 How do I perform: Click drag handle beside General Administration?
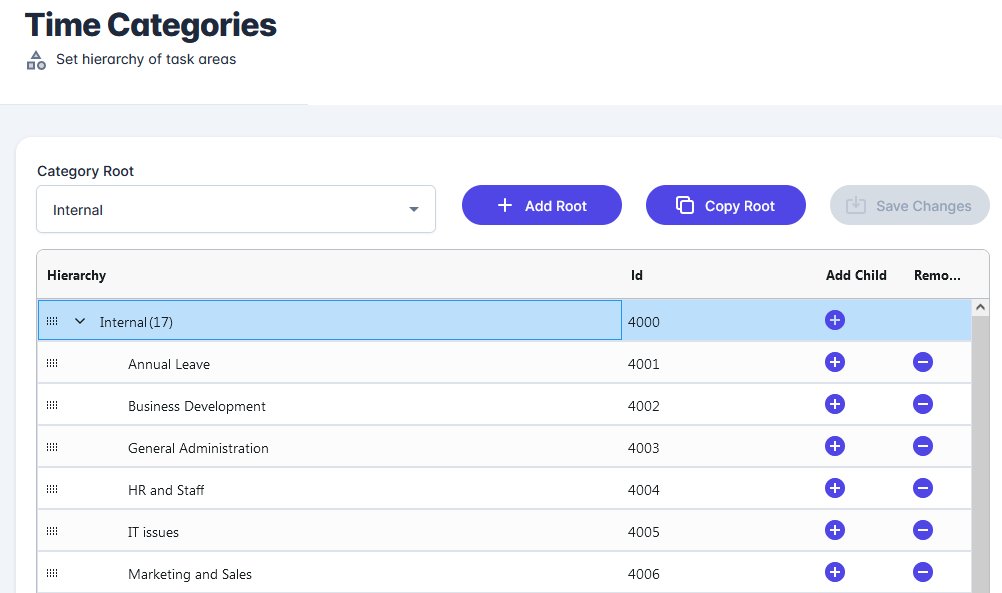coord(52,447)
